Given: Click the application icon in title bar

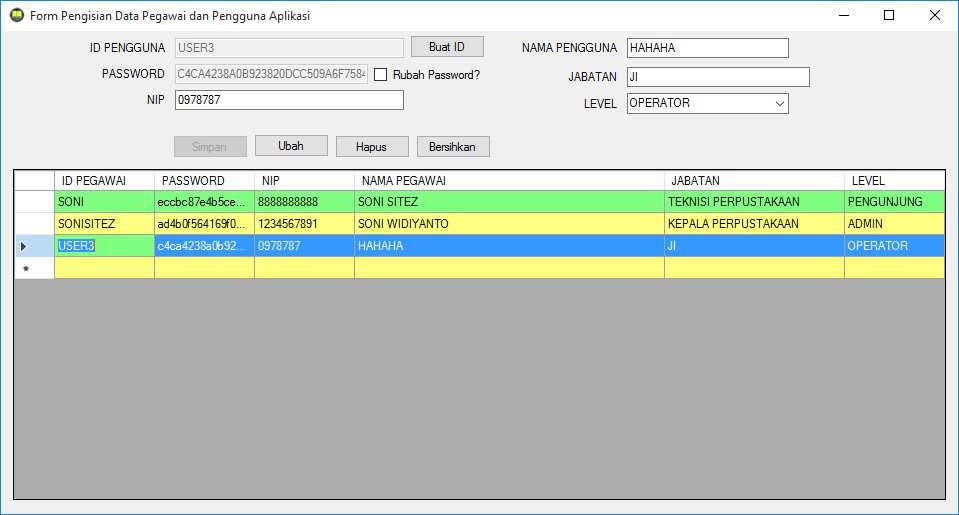Looking at the screenshot, I should coord(16,16).
